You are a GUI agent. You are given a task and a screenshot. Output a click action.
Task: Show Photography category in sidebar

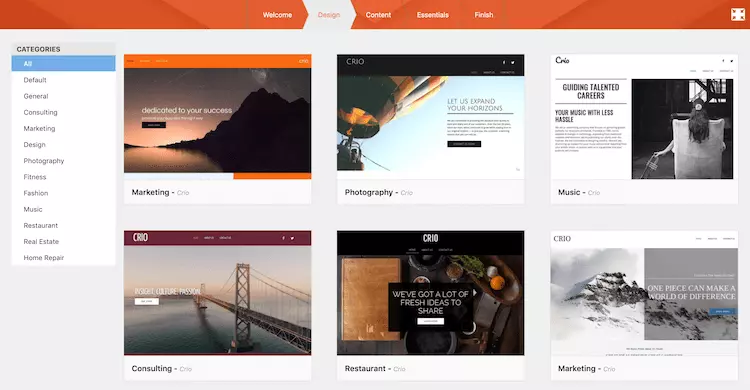tap(64, 161)
